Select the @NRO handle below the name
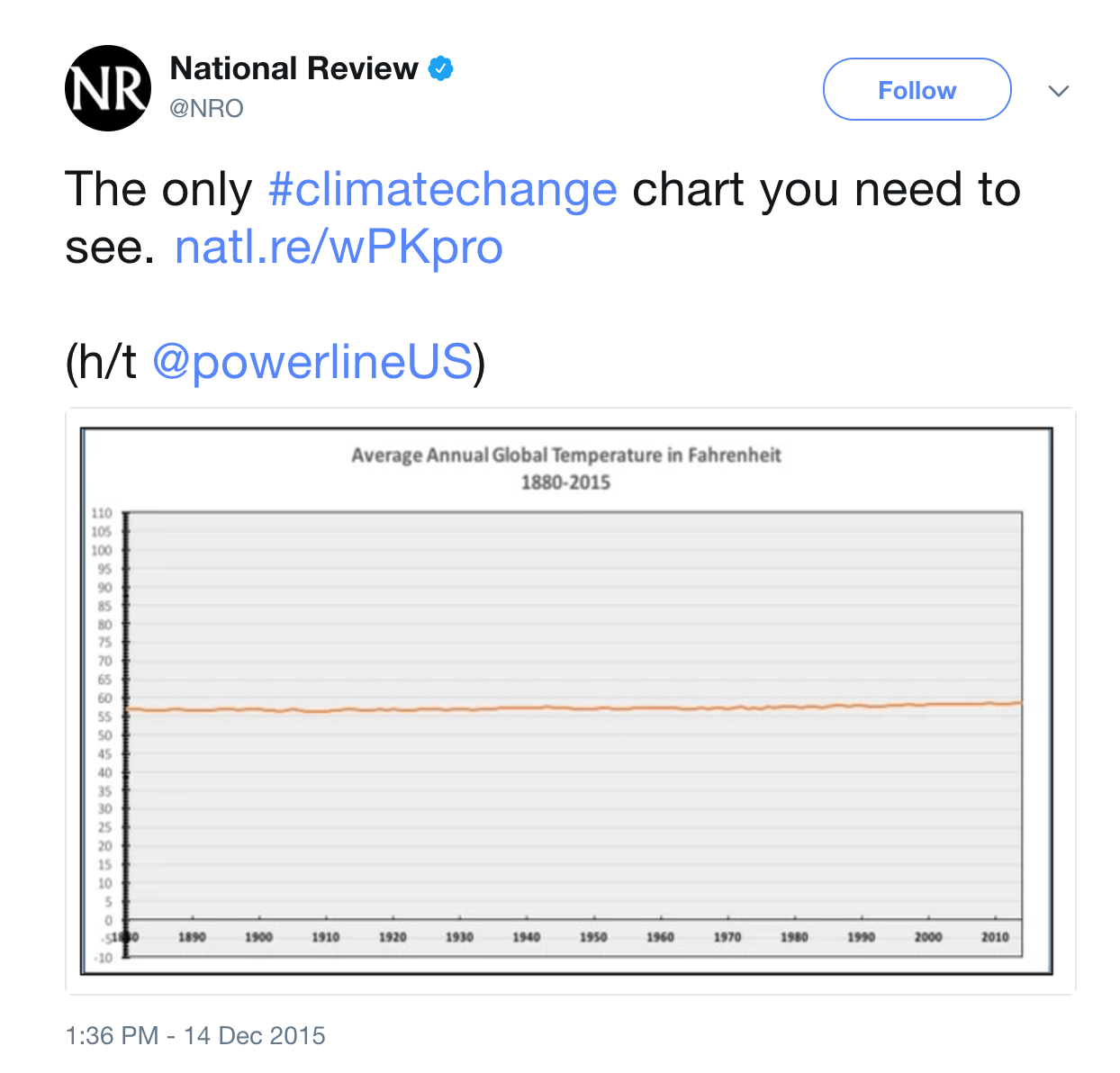1120x1073 pixels. [207, 109]
